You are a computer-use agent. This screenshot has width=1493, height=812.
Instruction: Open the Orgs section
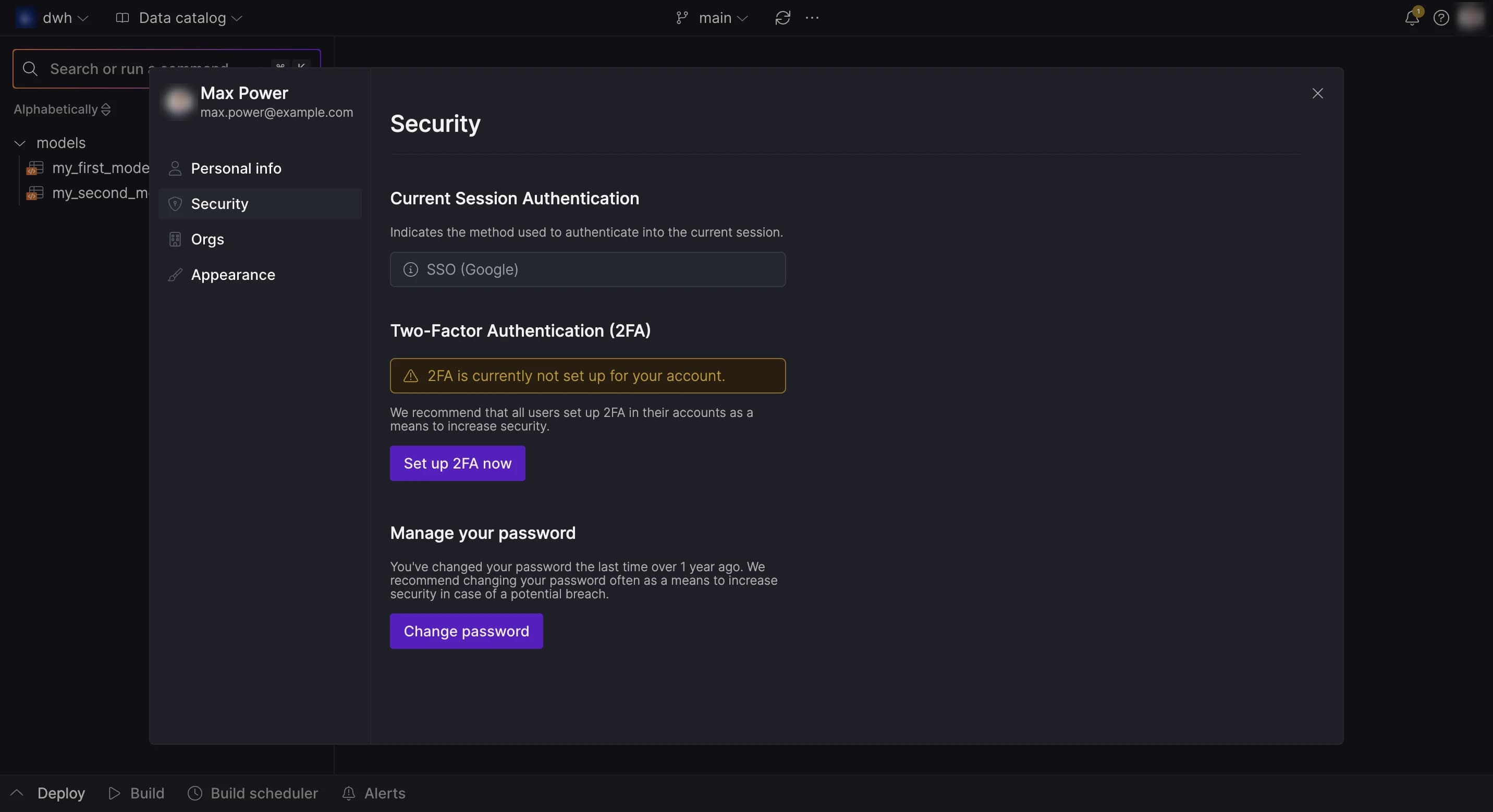[260, 239]
